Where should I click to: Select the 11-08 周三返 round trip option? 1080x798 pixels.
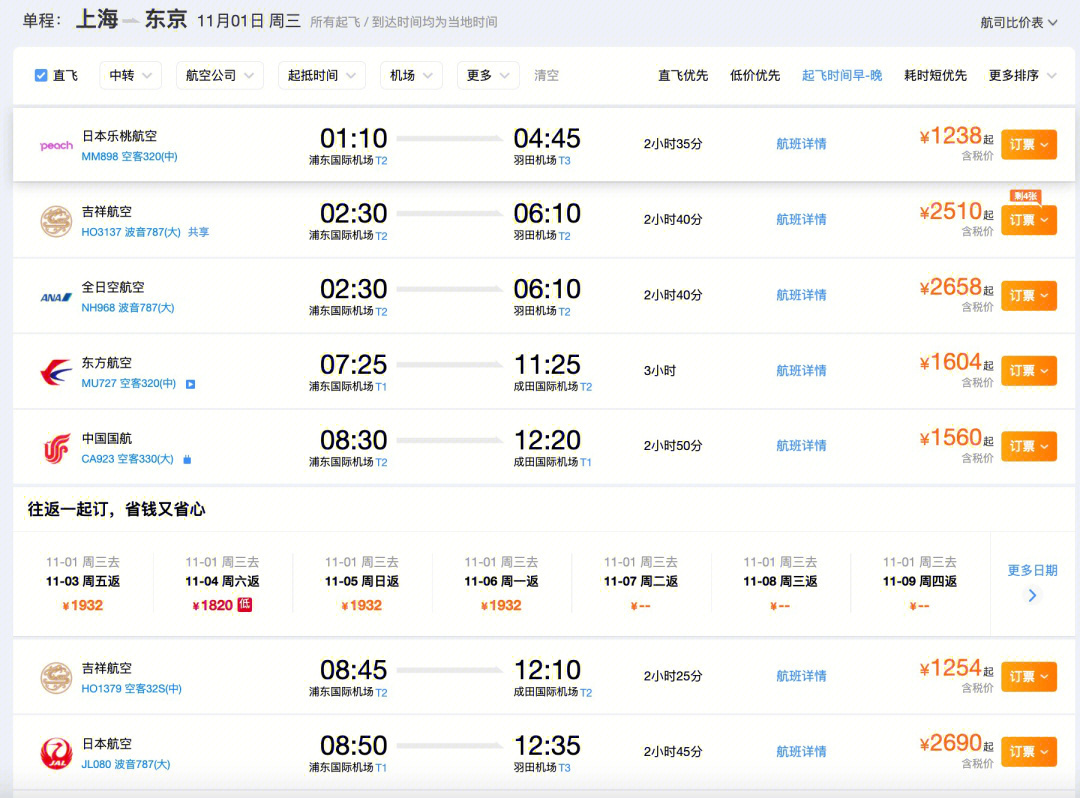click(780, 583)
